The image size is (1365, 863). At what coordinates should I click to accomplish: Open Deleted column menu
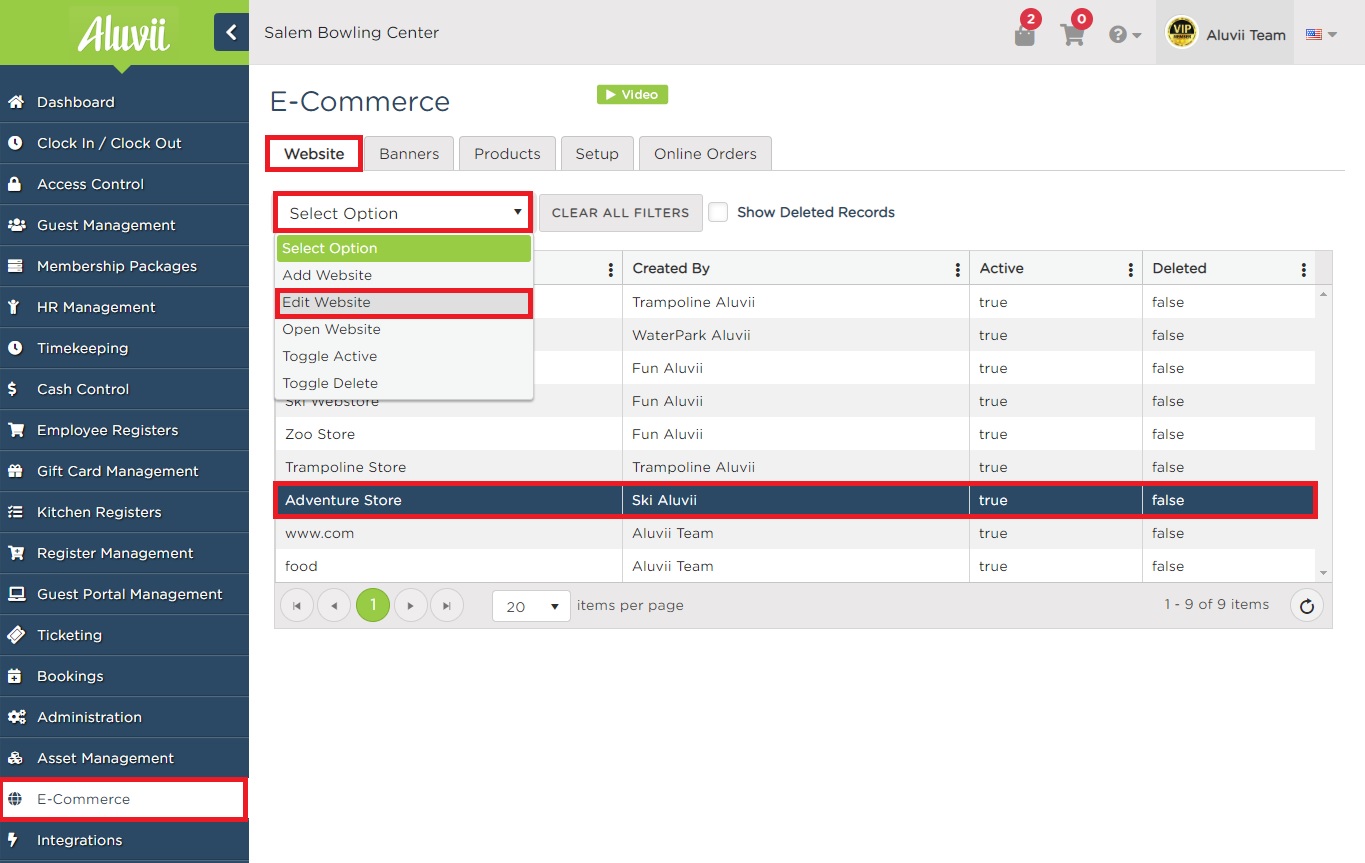[x=1304, y=269]
